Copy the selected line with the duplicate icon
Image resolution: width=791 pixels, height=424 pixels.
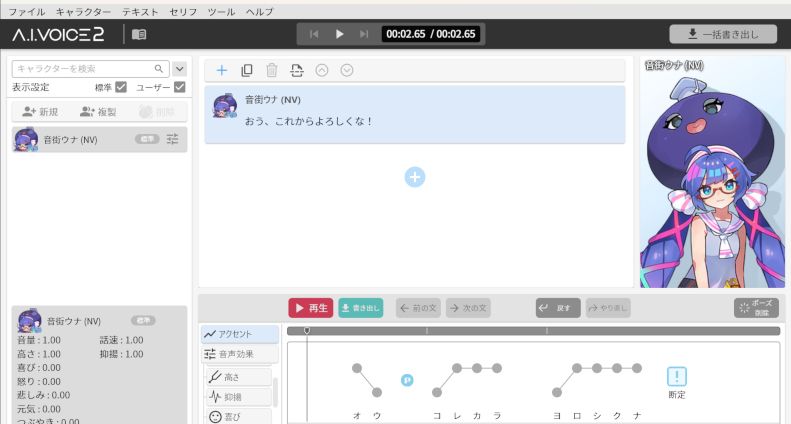[247, 70]
